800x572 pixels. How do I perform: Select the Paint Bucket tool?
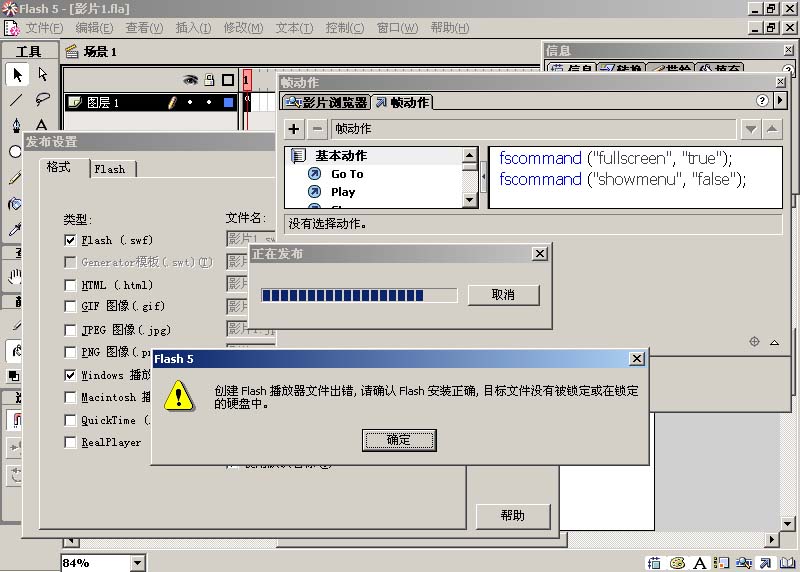(14, 204)
